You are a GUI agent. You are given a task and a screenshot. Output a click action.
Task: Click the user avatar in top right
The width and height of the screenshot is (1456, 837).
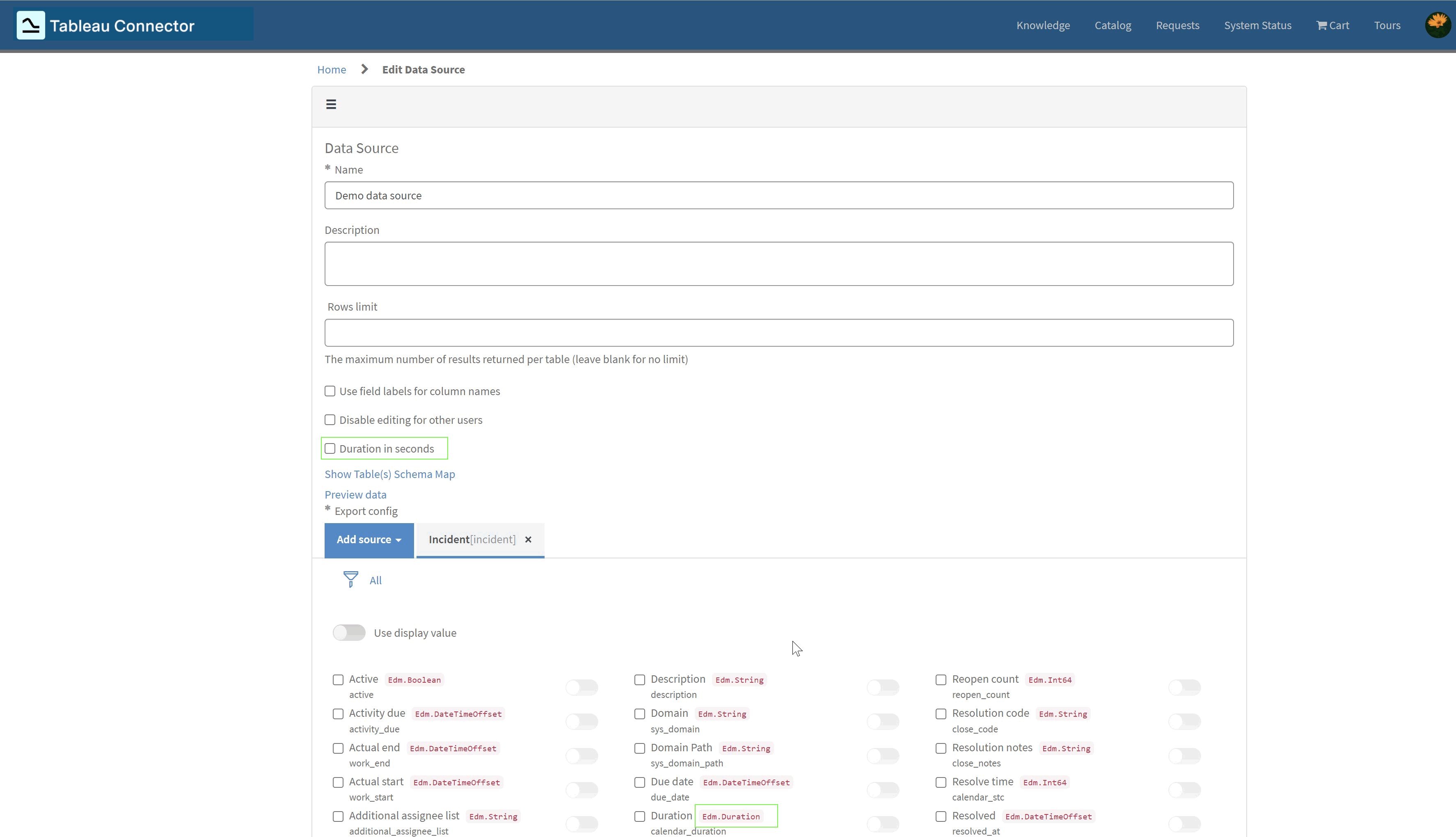click(x=1438, y=24)
